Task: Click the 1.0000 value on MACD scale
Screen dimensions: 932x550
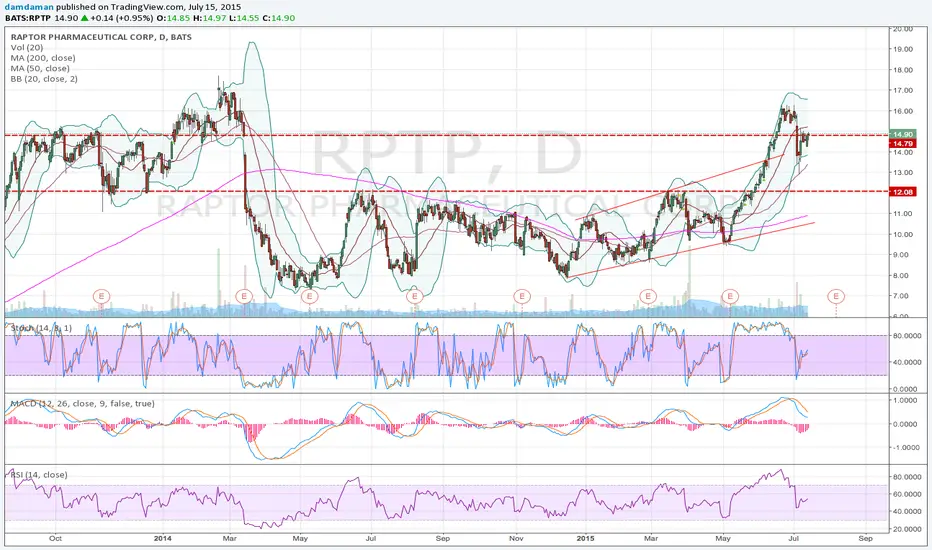Action: (906, 400)
